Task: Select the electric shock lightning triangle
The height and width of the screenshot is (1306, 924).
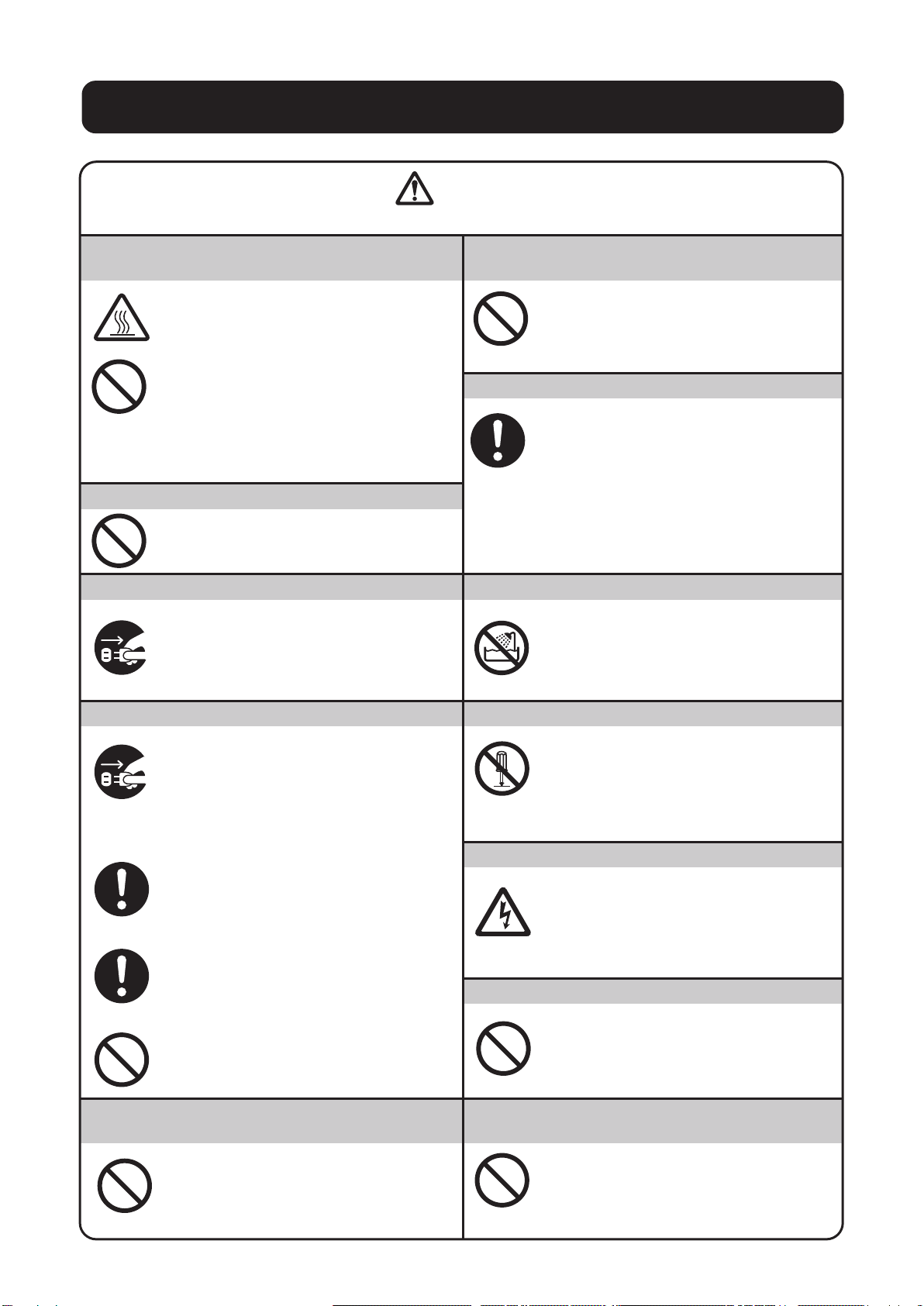Action: coord(503,912)
